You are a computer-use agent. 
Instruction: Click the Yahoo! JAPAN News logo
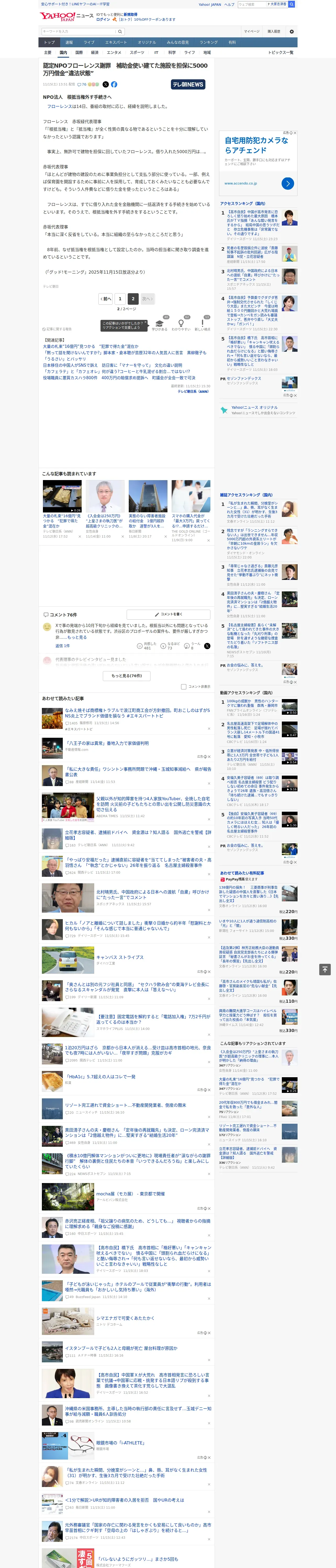(66, 16)
